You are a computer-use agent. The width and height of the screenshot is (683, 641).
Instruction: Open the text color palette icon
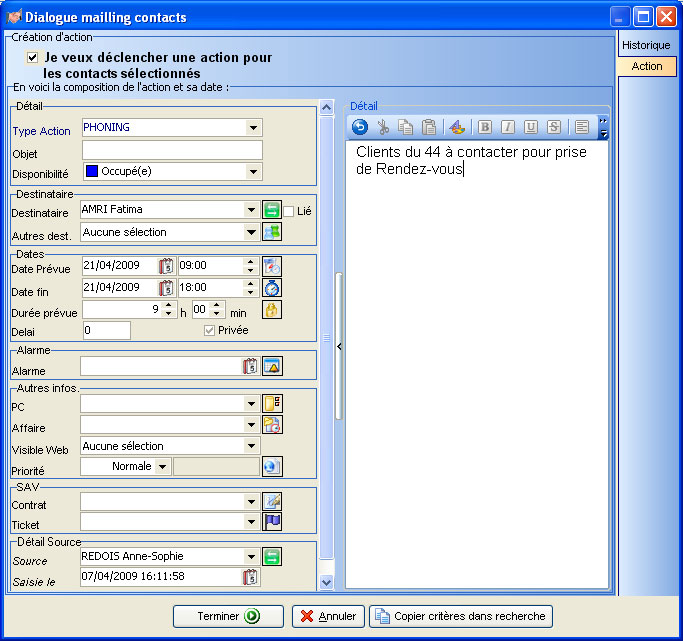457,127
